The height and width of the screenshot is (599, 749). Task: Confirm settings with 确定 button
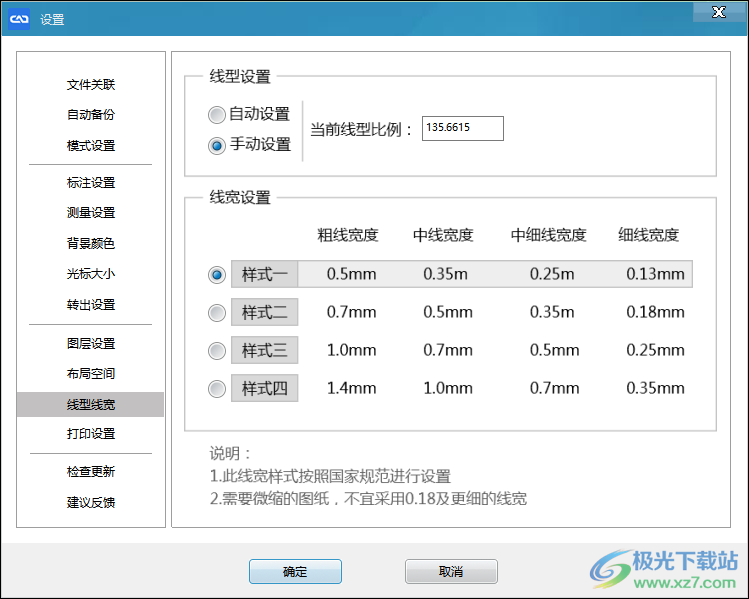[x=295, y=571]
